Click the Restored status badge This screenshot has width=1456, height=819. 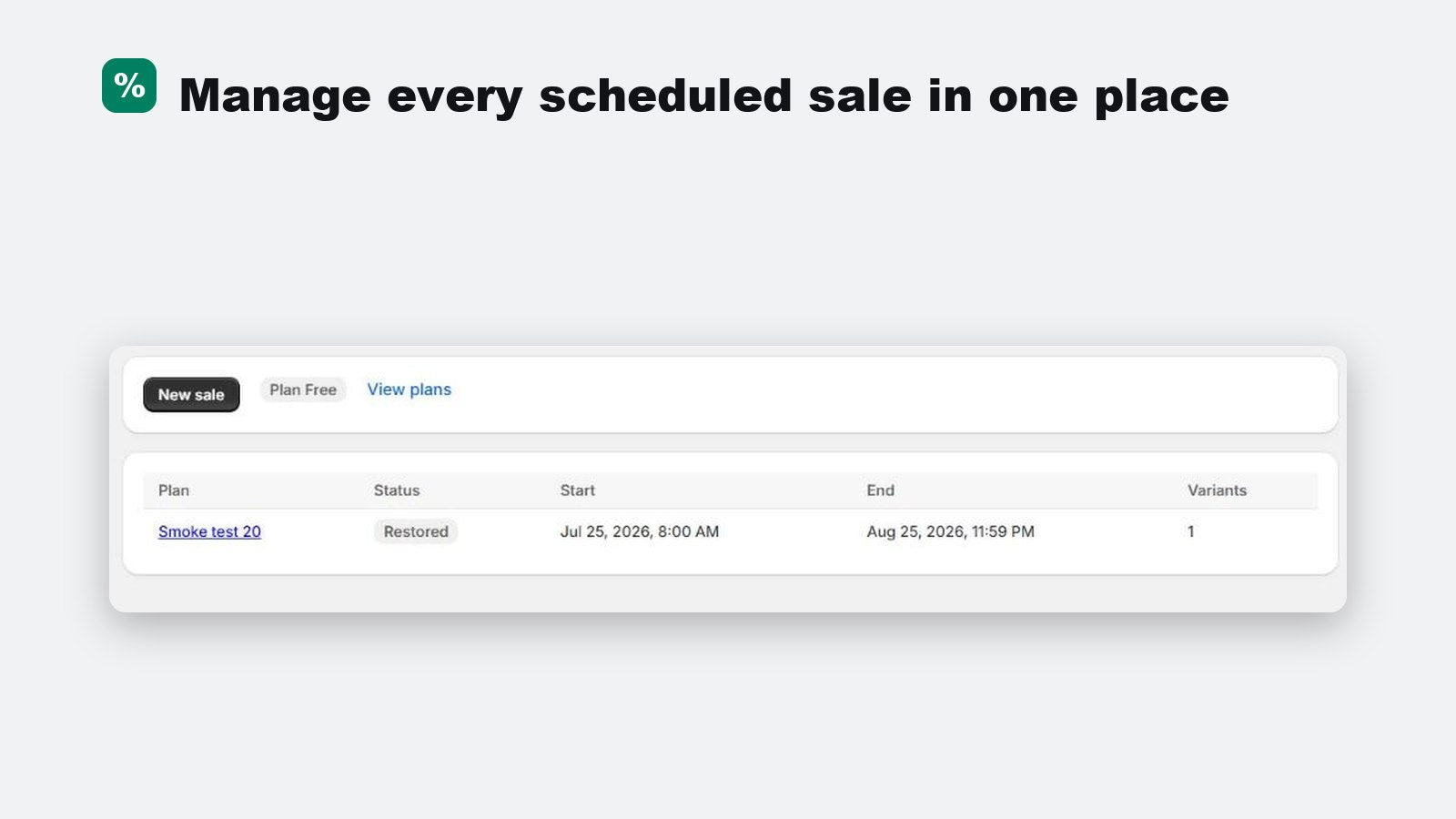(x=416, y=531)
